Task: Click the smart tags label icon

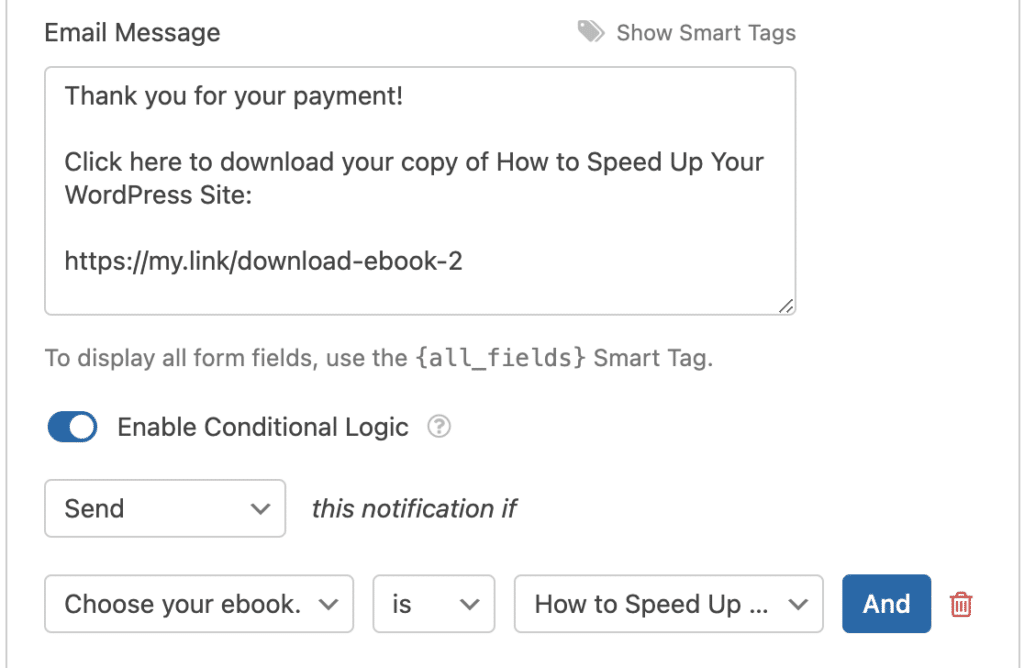Action: (x=590, y=31)
